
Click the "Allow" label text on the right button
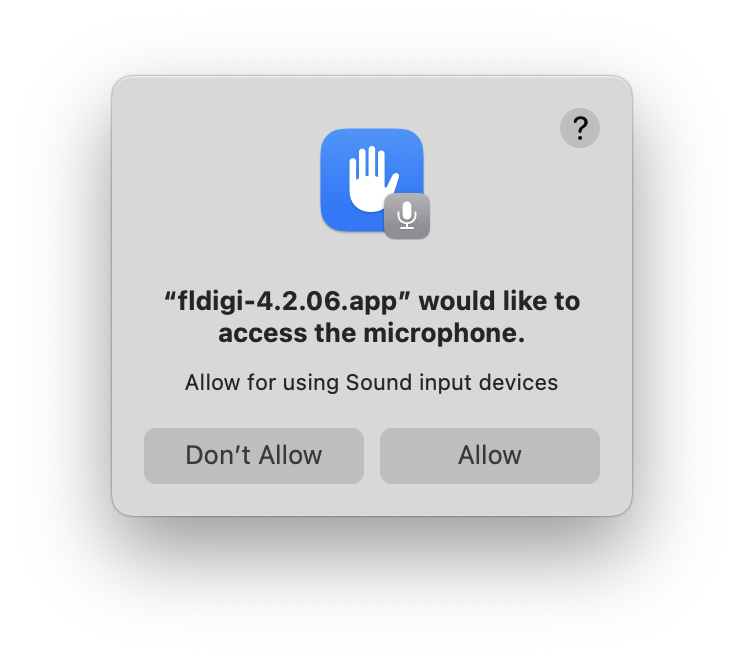coord(490,455)
